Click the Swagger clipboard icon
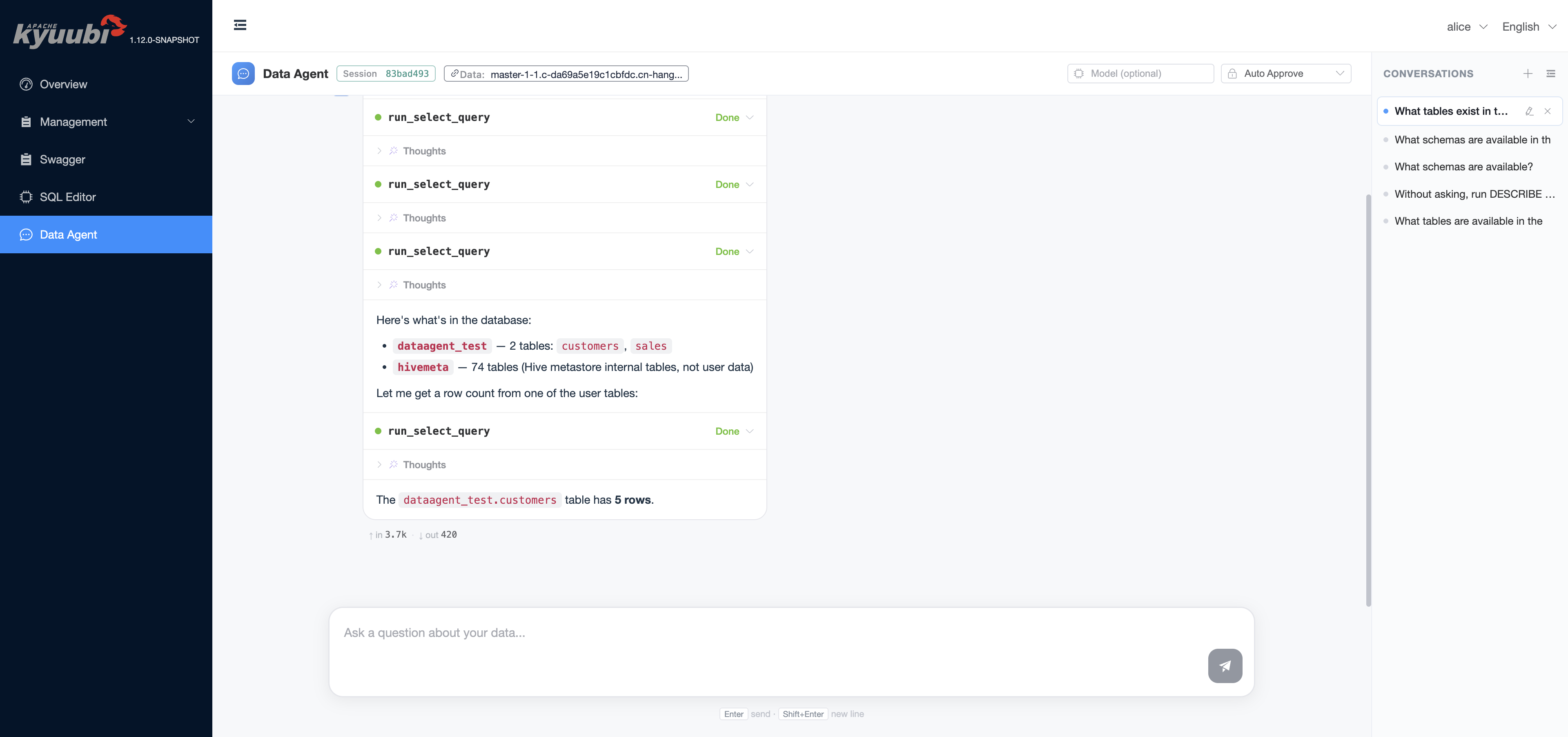 pyautogui.click(x=26, y=160)
